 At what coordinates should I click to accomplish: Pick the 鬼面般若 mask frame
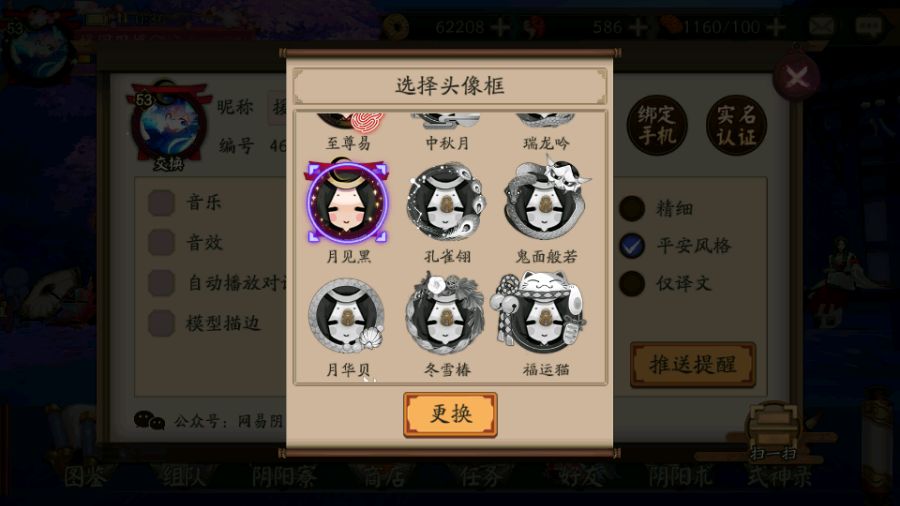point(545,201)
